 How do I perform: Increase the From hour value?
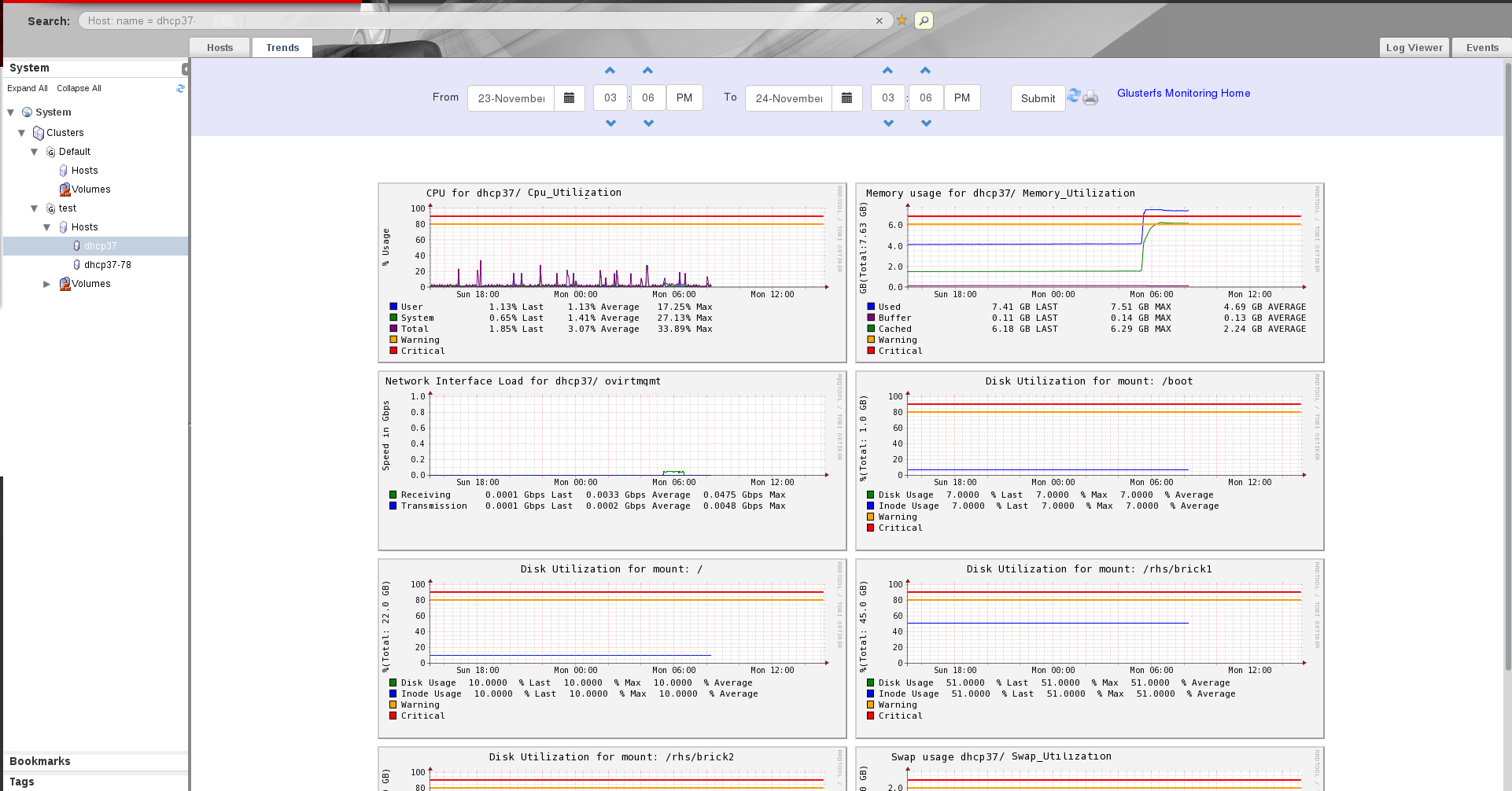pyautogui.click(x=610, y=71)
